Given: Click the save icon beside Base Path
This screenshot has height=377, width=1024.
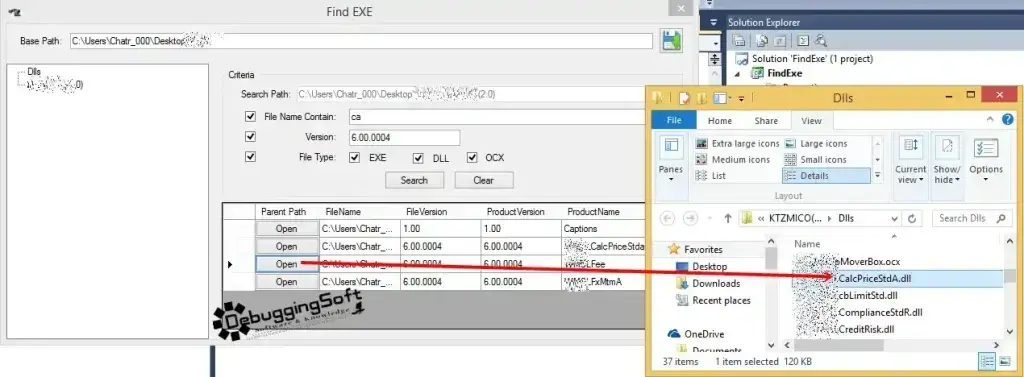Looking at the screenshot, I should point(671,41).
